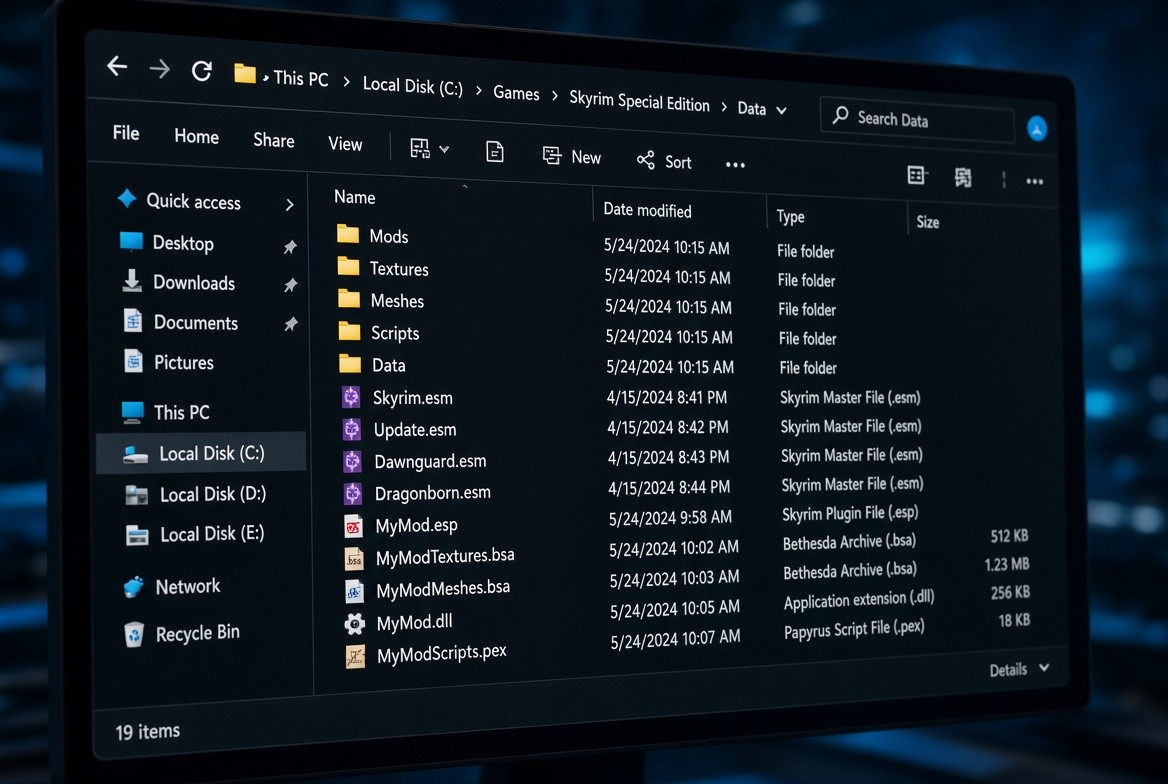Open the three-dot overflow beside Sort
Screen dimensions: 1168x784
click(735, 165)
